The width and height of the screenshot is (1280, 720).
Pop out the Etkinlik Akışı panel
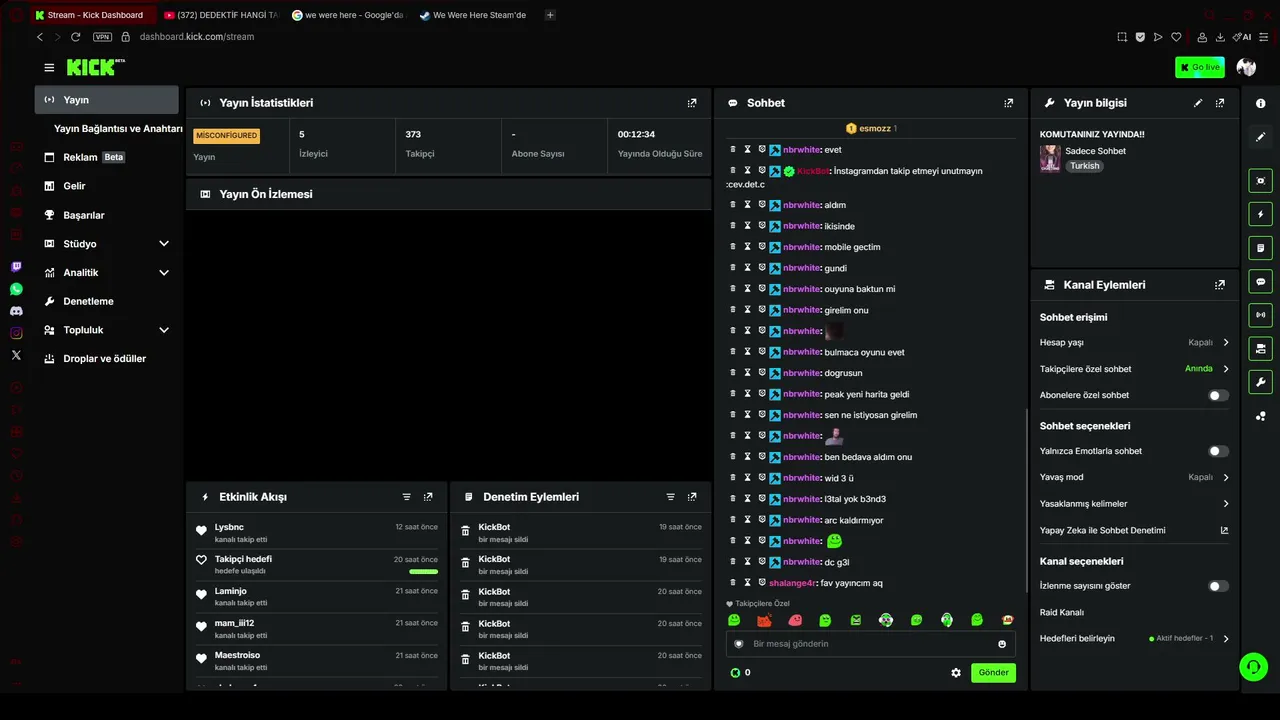coord(428,497)
